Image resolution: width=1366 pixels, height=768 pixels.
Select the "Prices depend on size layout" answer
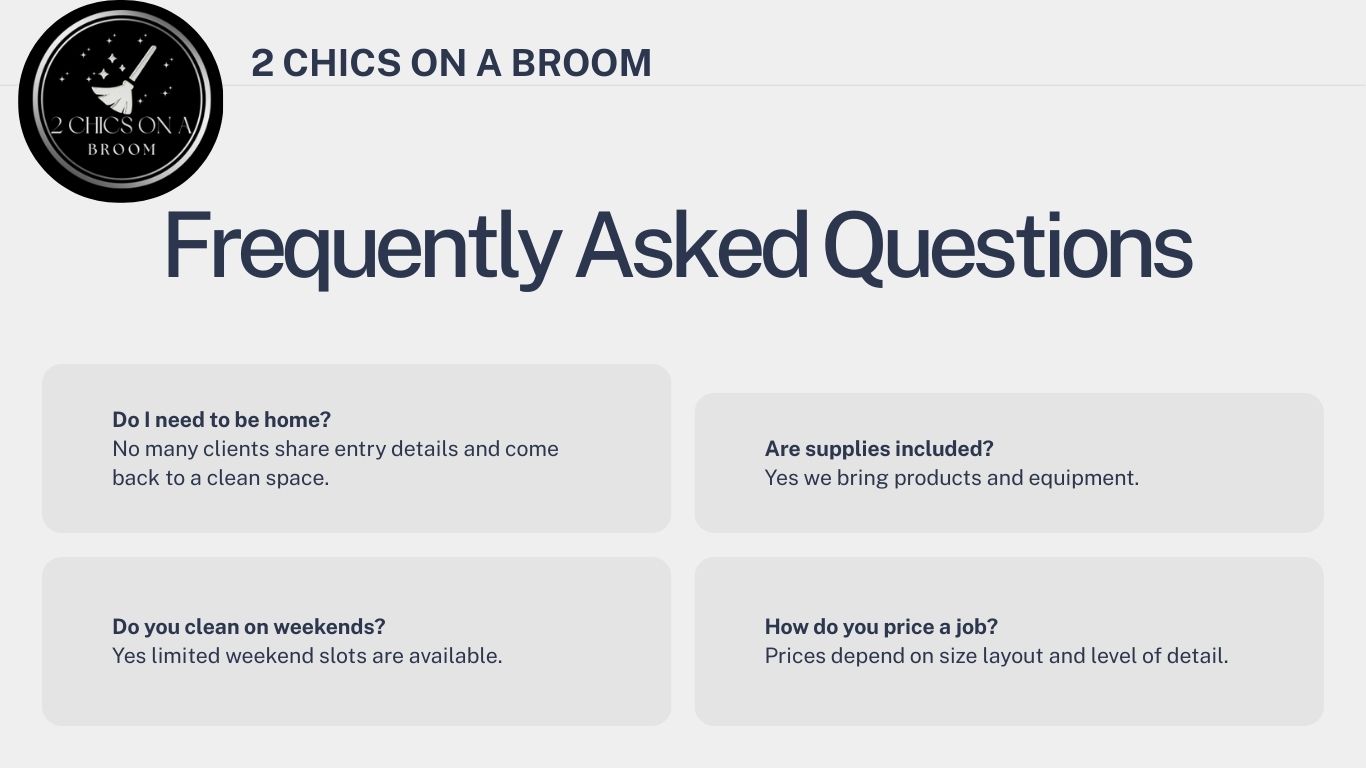point(996,656)
